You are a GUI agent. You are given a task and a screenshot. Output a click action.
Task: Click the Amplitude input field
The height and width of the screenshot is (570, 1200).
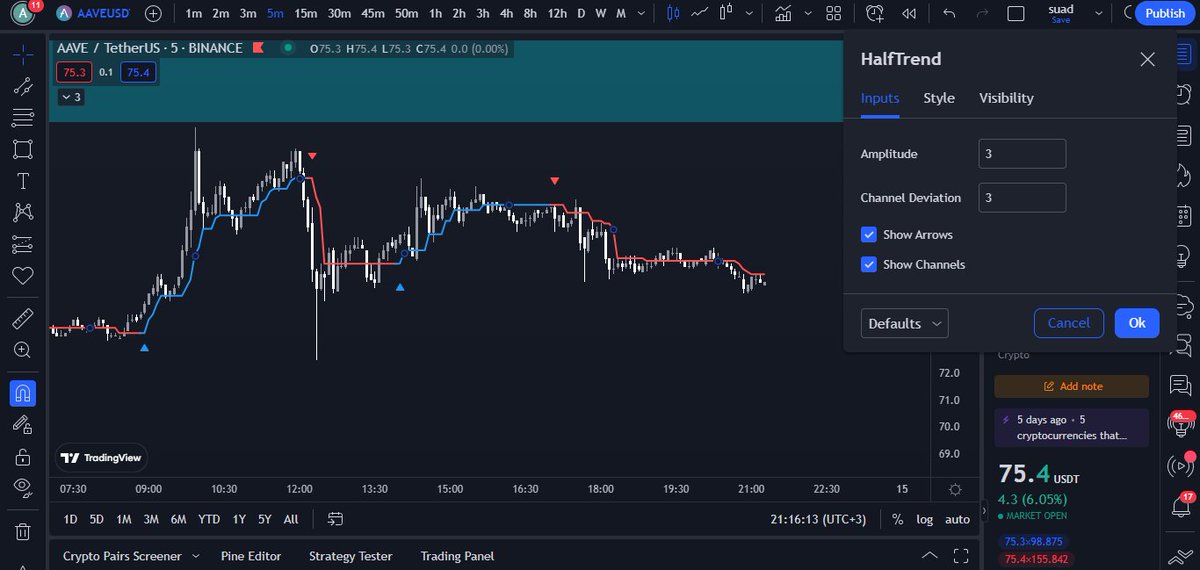[x=1022, y=154]
